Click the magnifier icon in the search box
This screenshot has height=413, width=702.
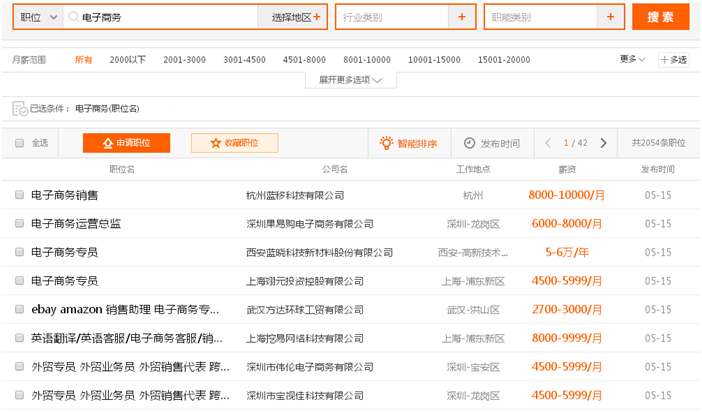73,17
